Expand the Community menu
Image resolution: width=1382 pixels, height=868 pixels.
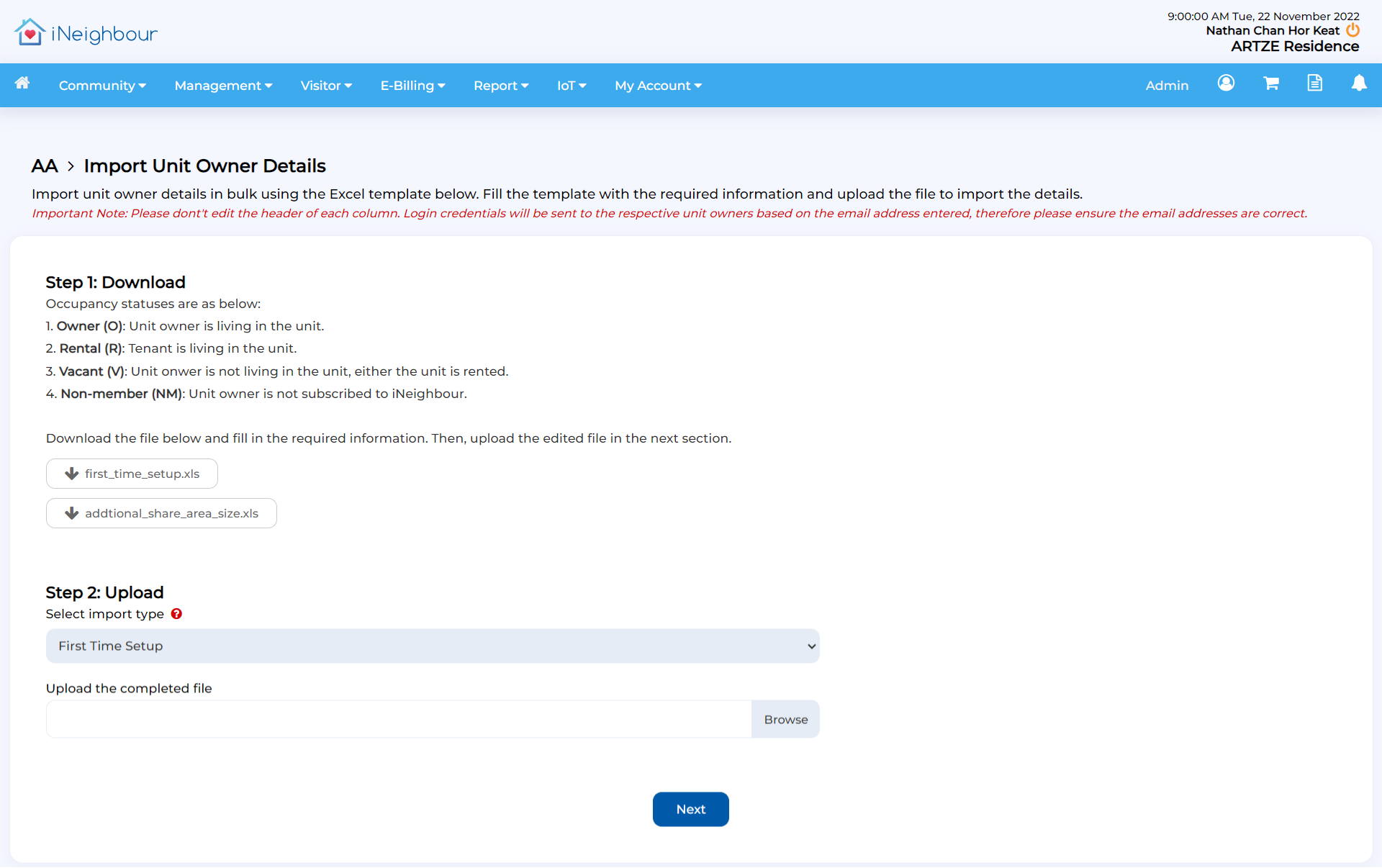pos(102,86)
